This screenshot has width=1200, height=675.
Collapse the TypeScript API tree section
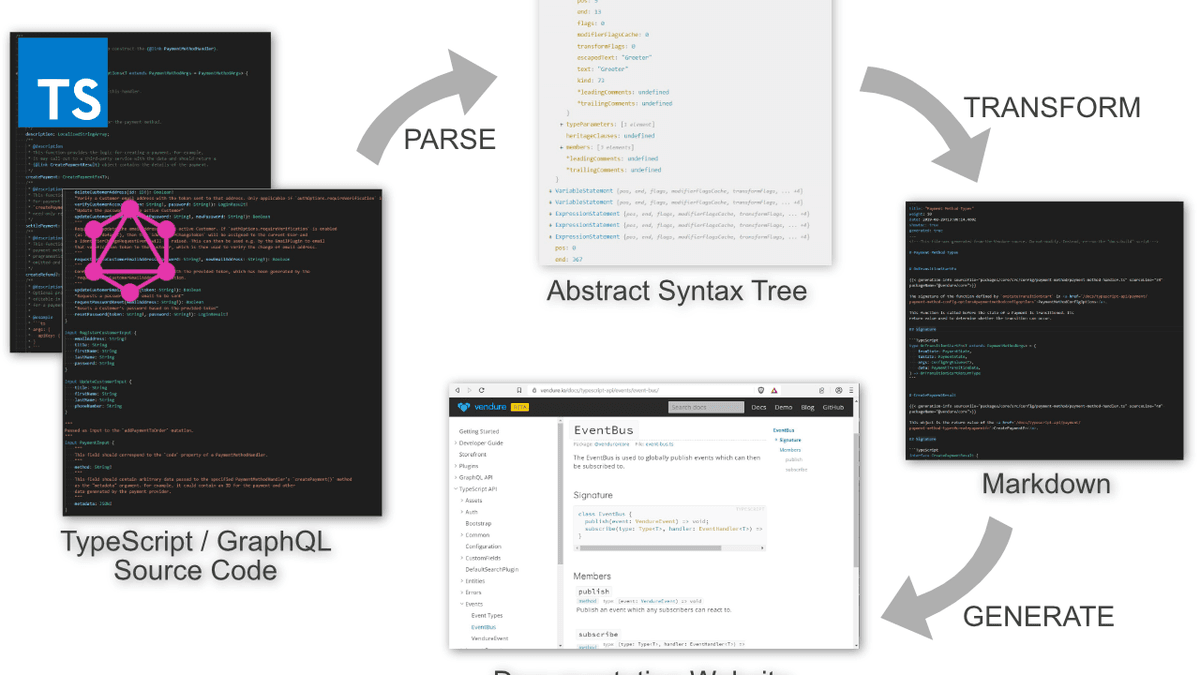[456, 489]
